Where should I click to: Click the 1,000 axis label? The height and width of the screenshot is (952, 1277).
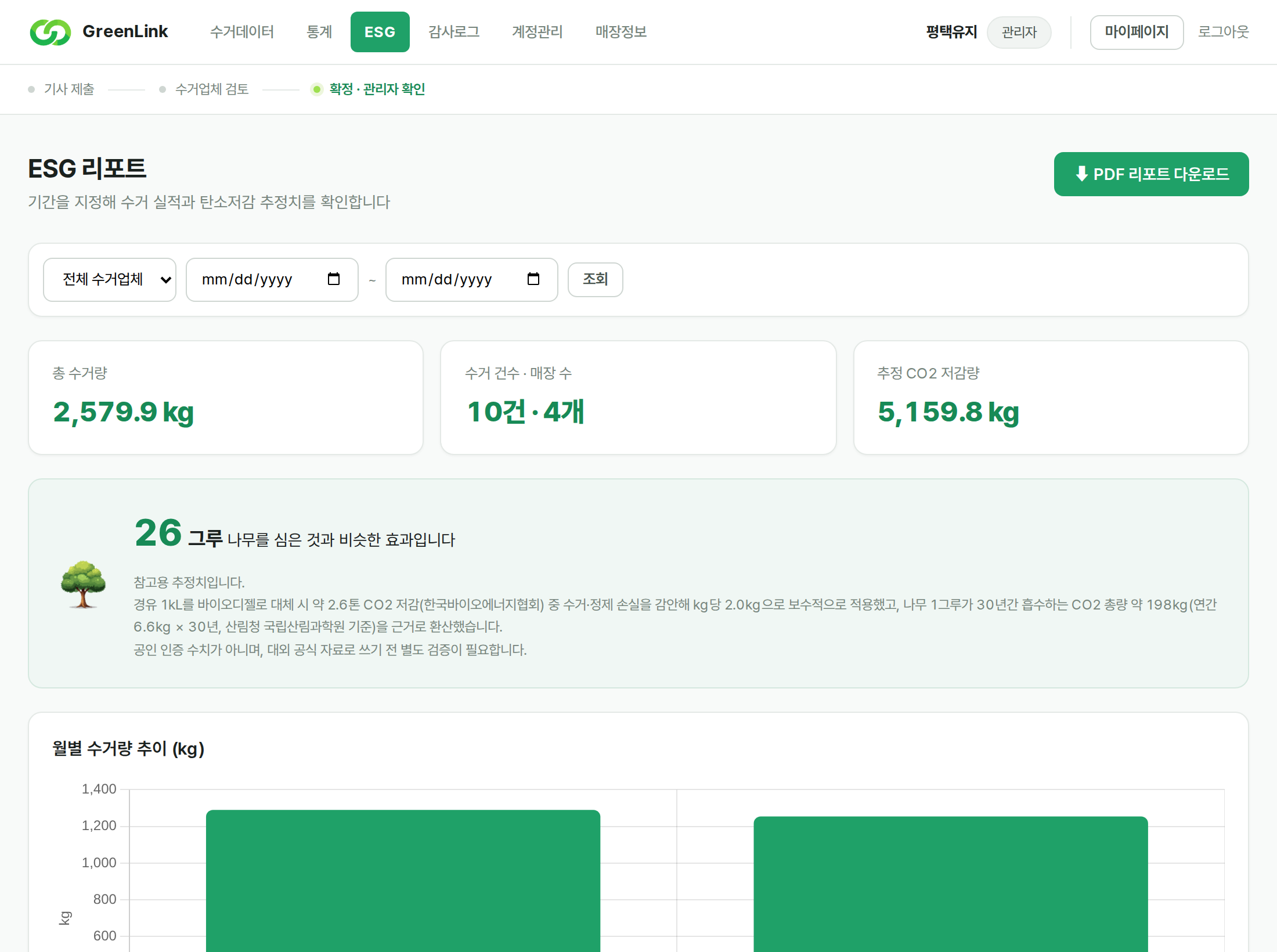99,863
